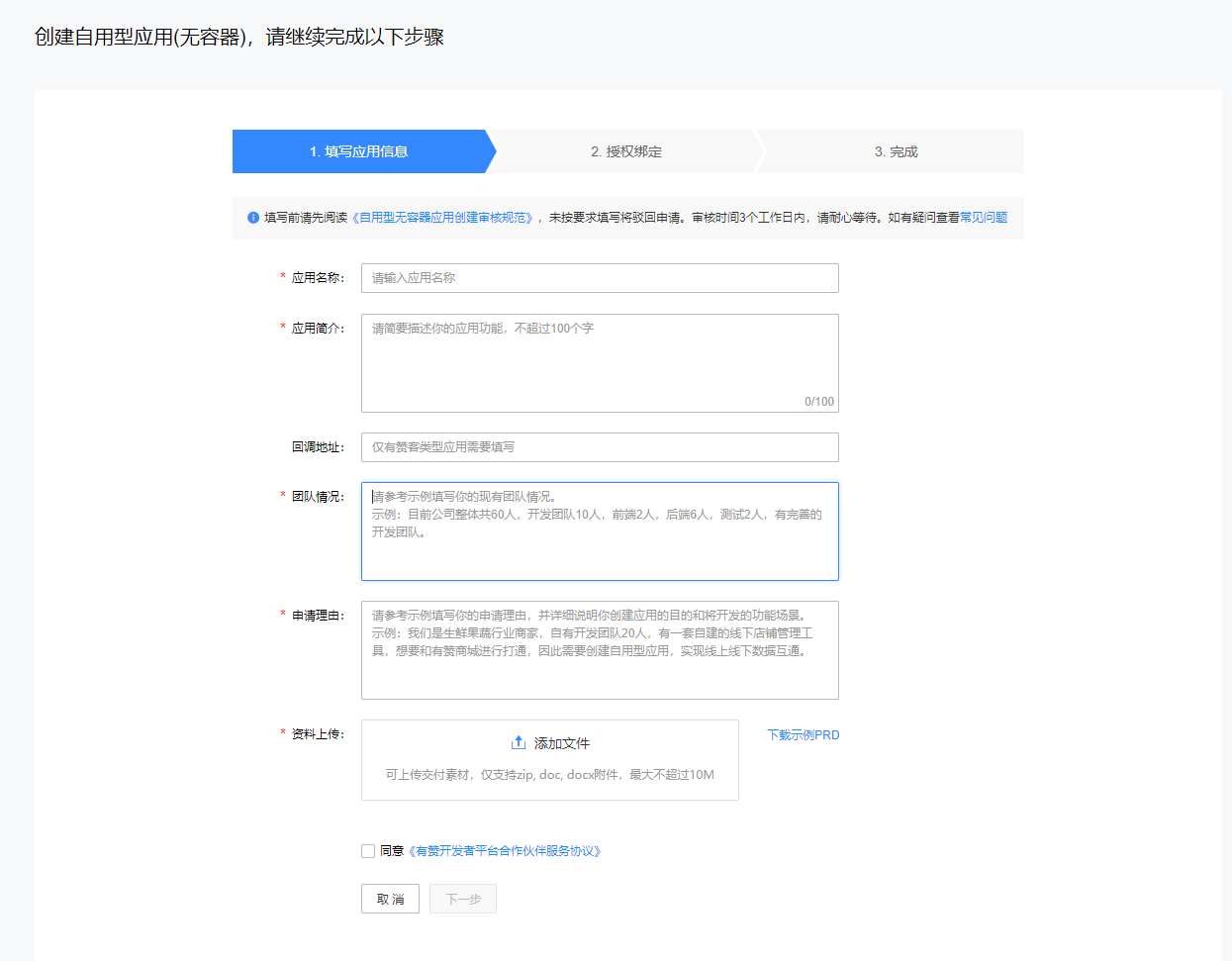The height and width of the screenshot is (961, 1232).
Task: Click the 团队情况 text area
Action: [600, 531]
